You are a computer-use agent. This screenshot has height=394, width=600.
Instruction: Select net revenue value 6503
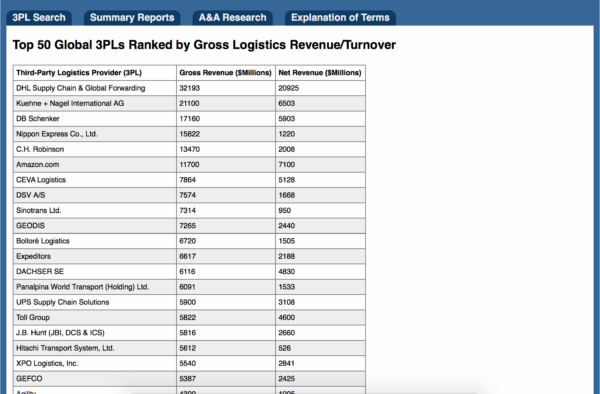[287, 103]
